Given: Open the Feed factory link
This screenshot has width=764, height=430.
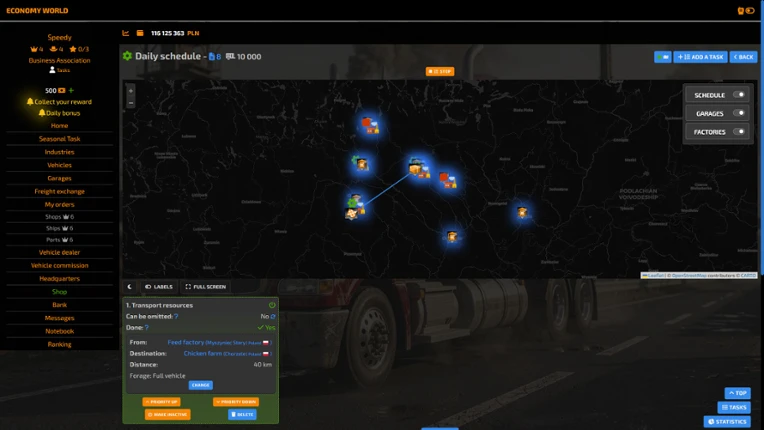Looking at the screenshot, I should pyautogui.click(x=186, y=342).
